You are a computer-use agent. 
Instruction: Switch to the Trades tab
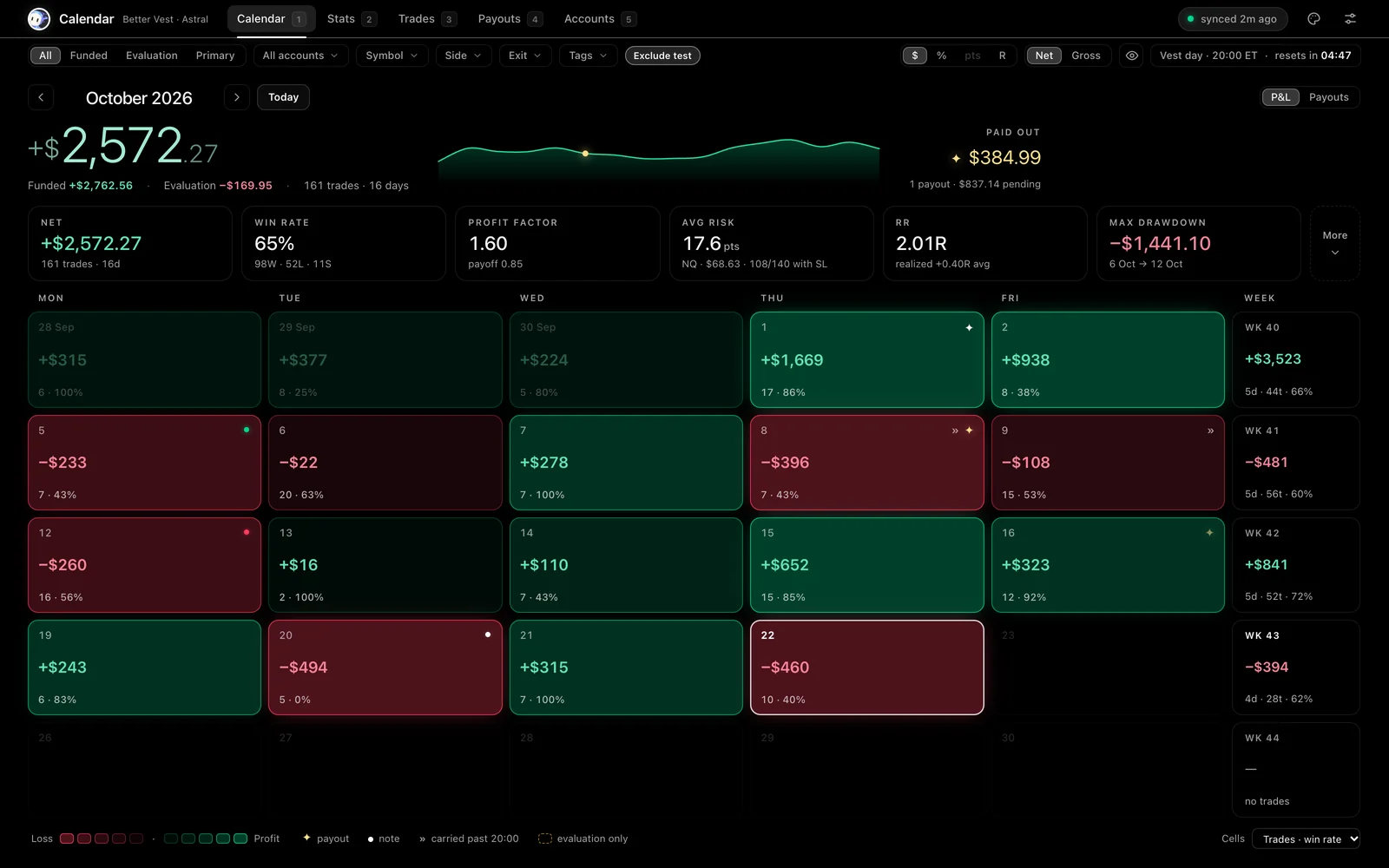[x=426, y=19]
